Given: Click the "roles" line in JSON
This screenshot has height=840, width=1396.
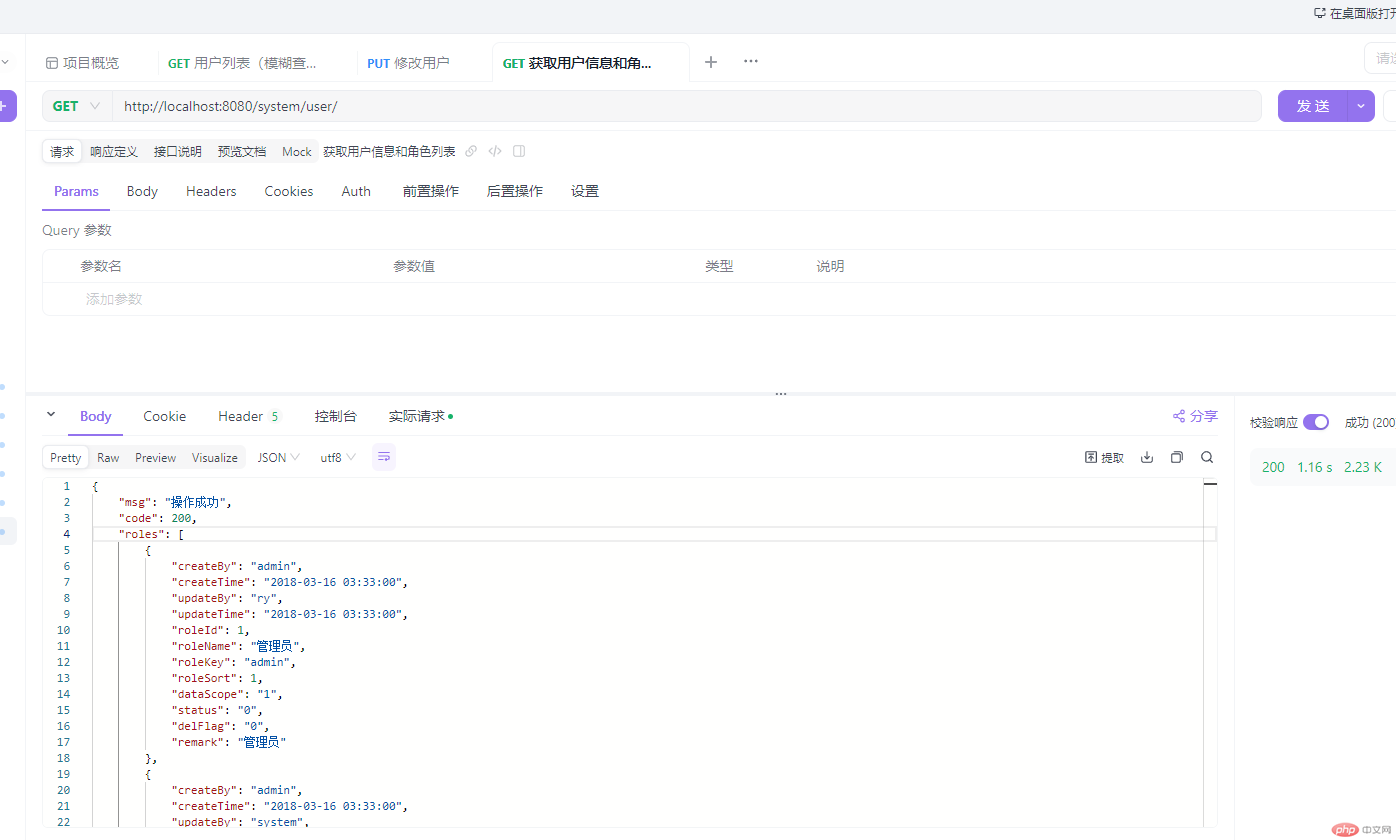Looking at the screenshot, I should [151, 534].
